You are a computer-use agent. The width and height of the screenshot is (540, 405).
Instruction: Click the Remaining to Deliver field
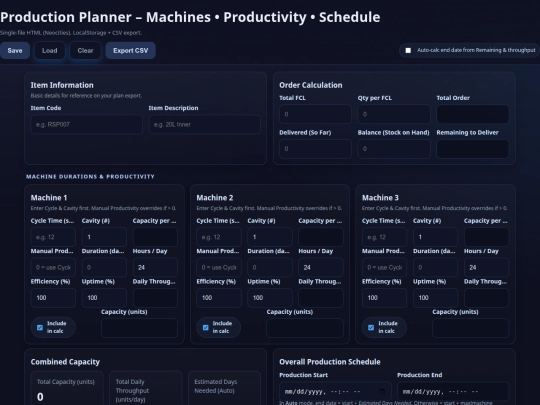[x=472, y=149]
